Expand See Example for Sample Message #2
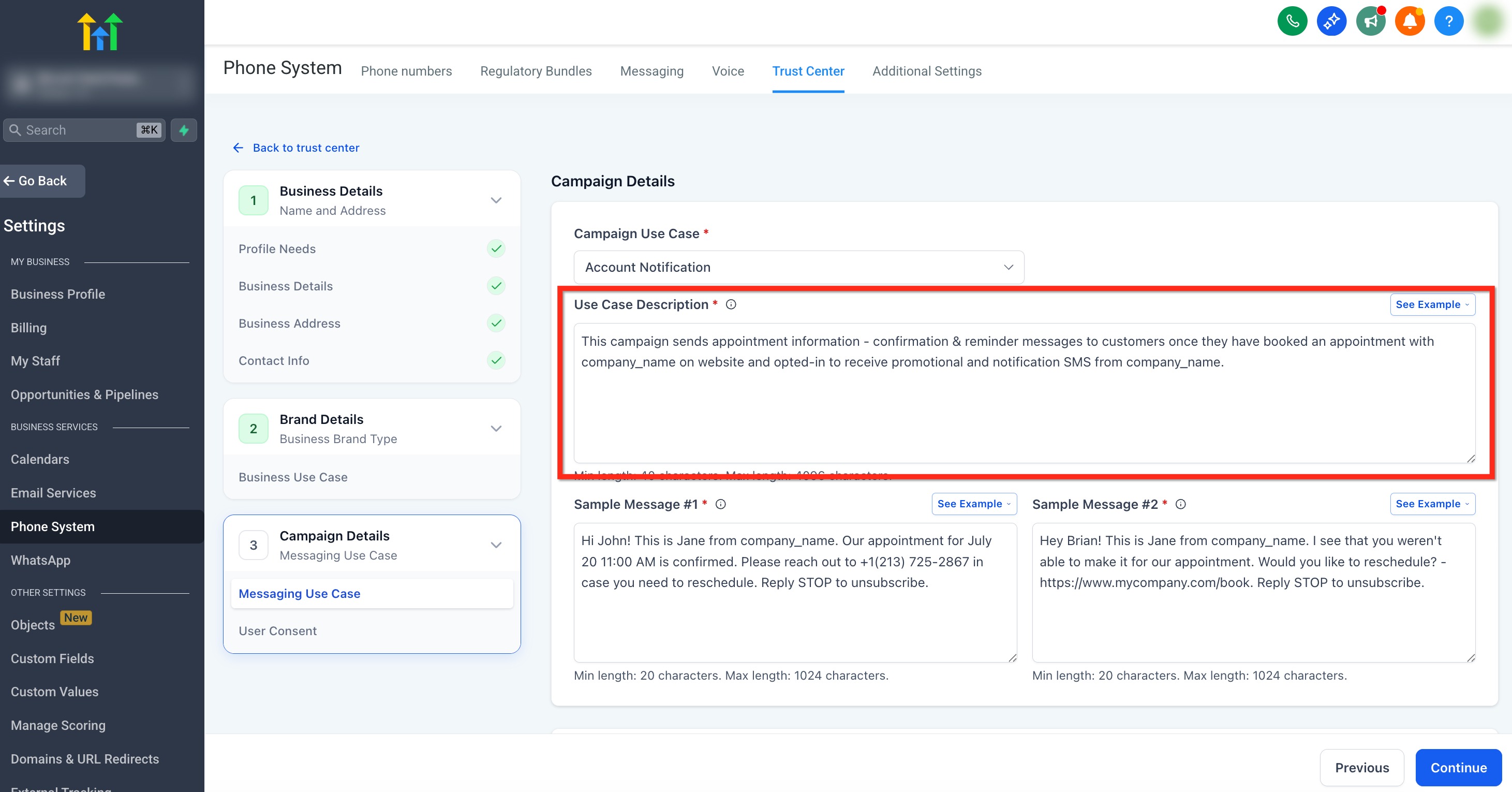The width and height of the screenshot is (1512, 792). tap(1432, 504)
